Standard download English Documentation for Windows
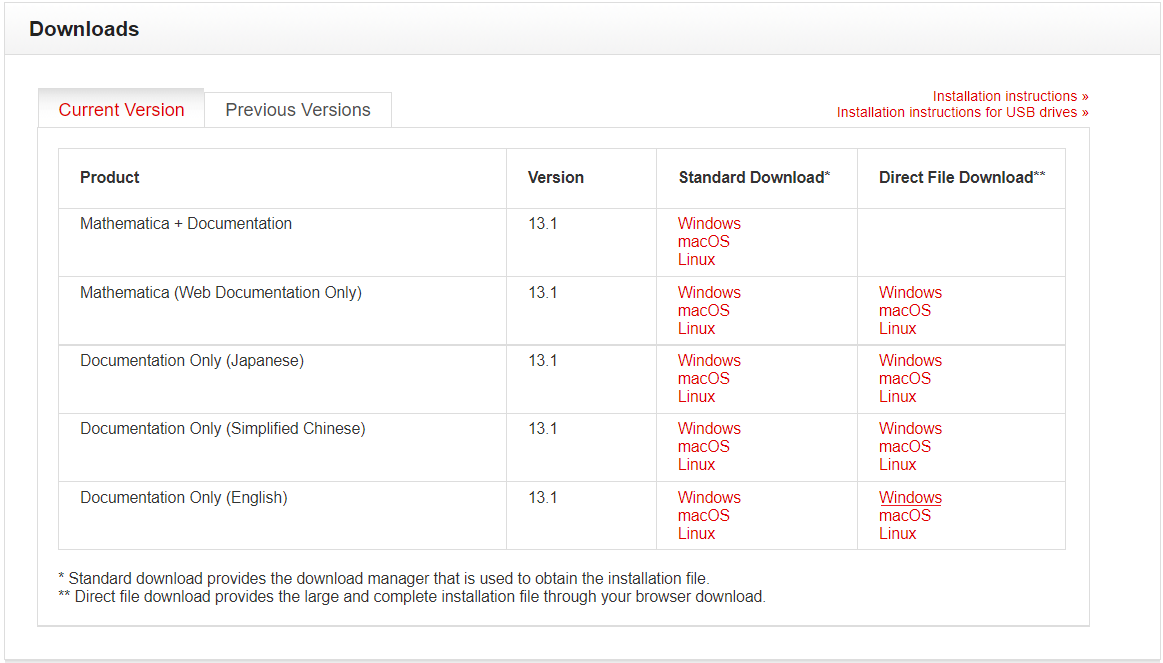The height and width of the screenshot is (663, 1163). point(709,497)
